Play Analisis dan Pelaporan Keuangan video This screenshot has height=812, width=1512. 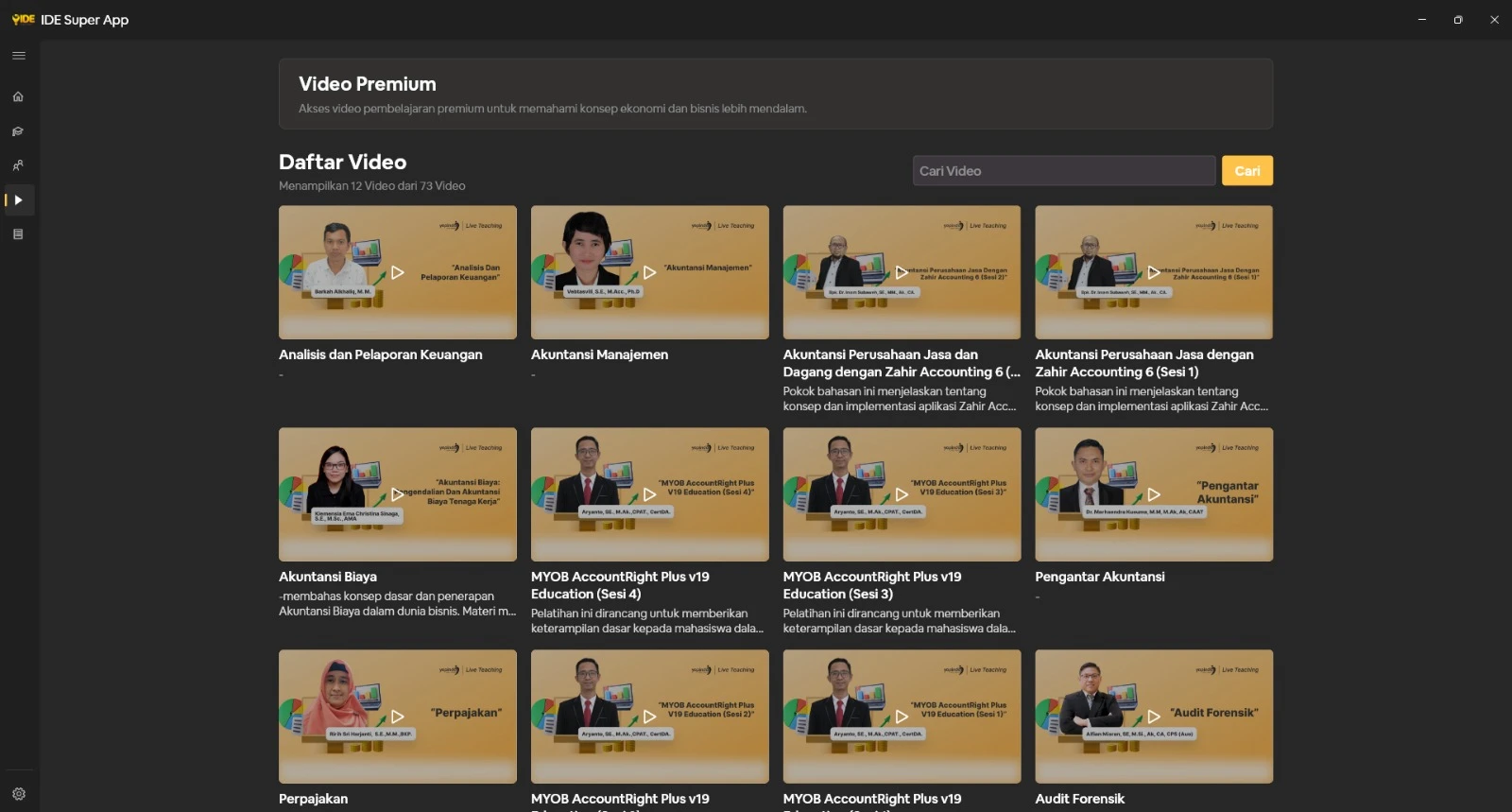coord(398,272)
